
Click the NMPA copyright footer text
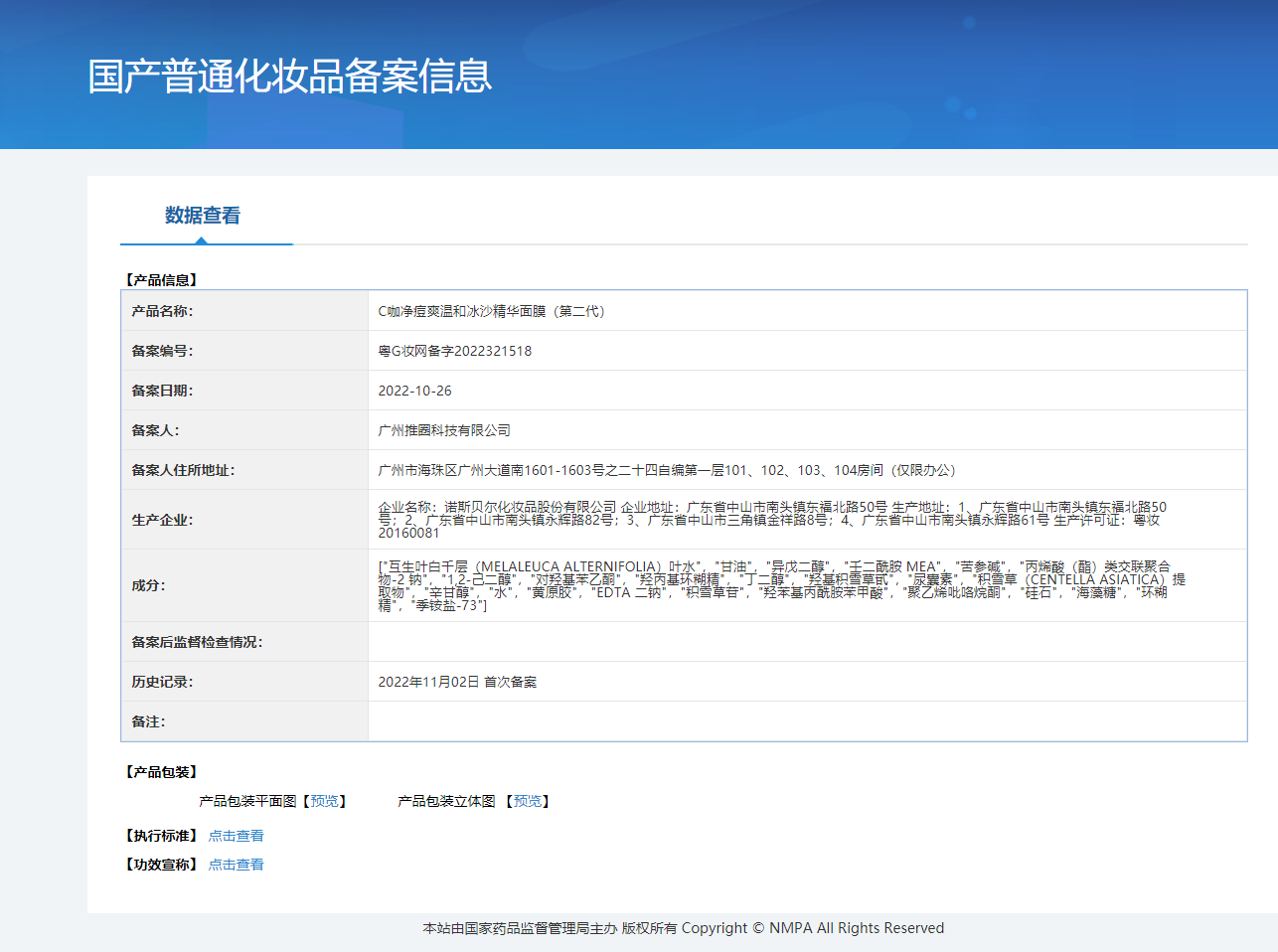[683, 928]
